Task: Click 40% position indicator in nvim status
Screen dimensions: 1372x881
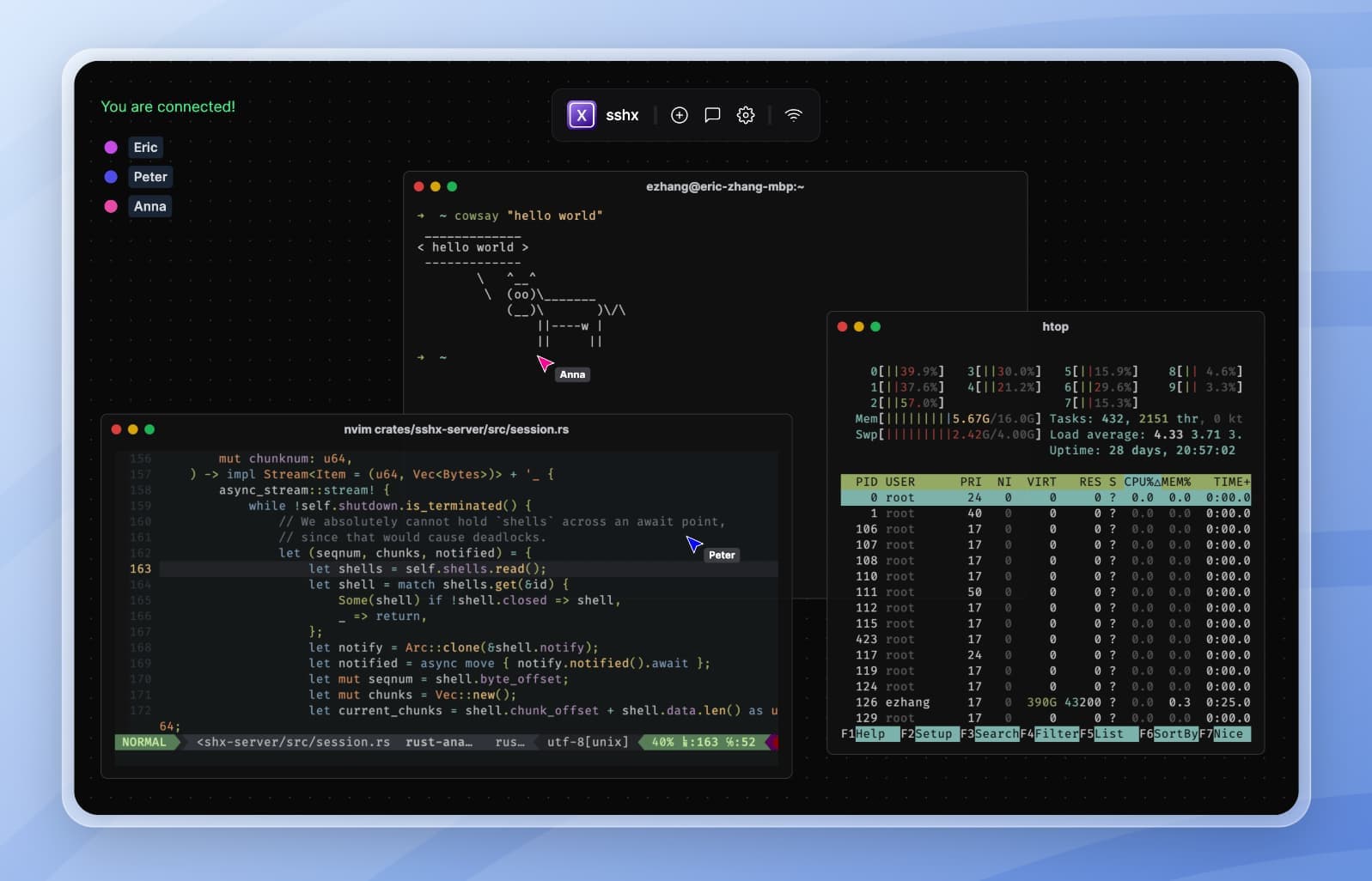Action: [x=662, y=742]
